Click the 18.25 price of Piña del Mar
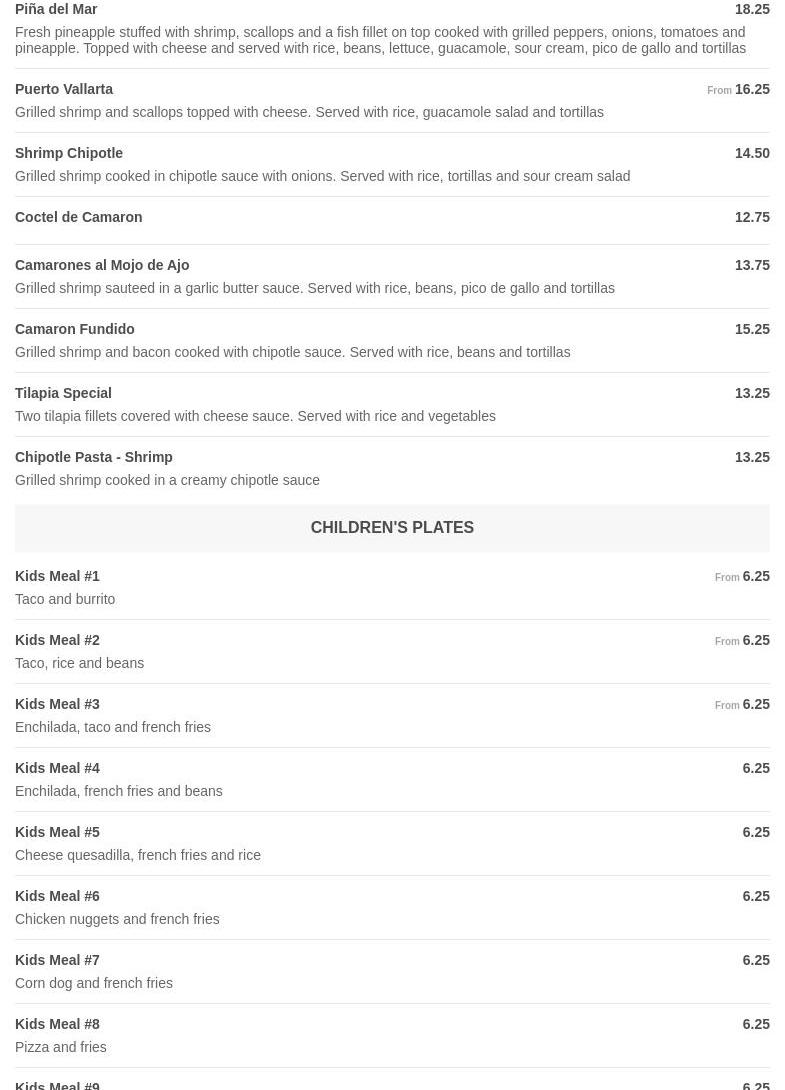Screen dimensions: 785x1090 [752, 9]
